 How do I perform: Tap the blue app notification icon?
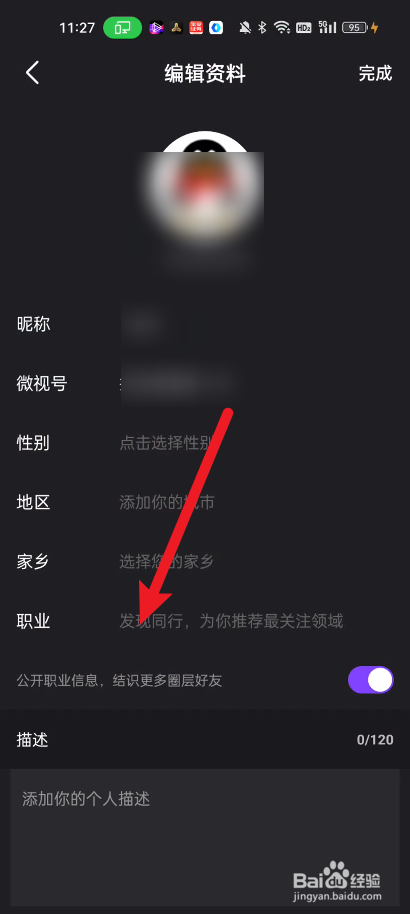[216, 27]
